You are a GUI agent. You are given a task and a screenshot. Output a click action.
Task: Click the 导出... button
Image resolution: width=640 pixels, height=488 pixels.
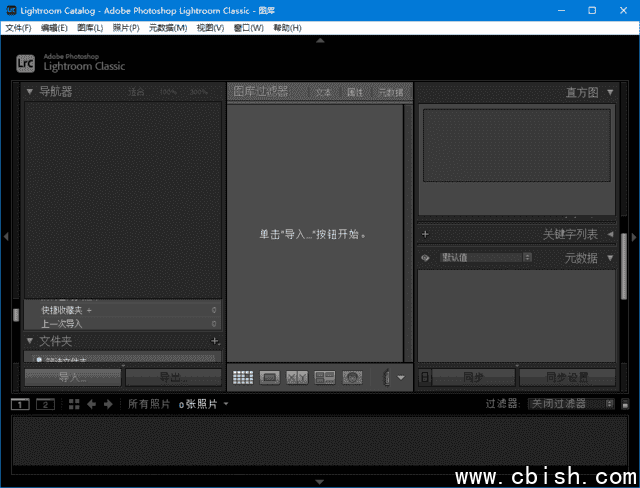coord(173,377)
